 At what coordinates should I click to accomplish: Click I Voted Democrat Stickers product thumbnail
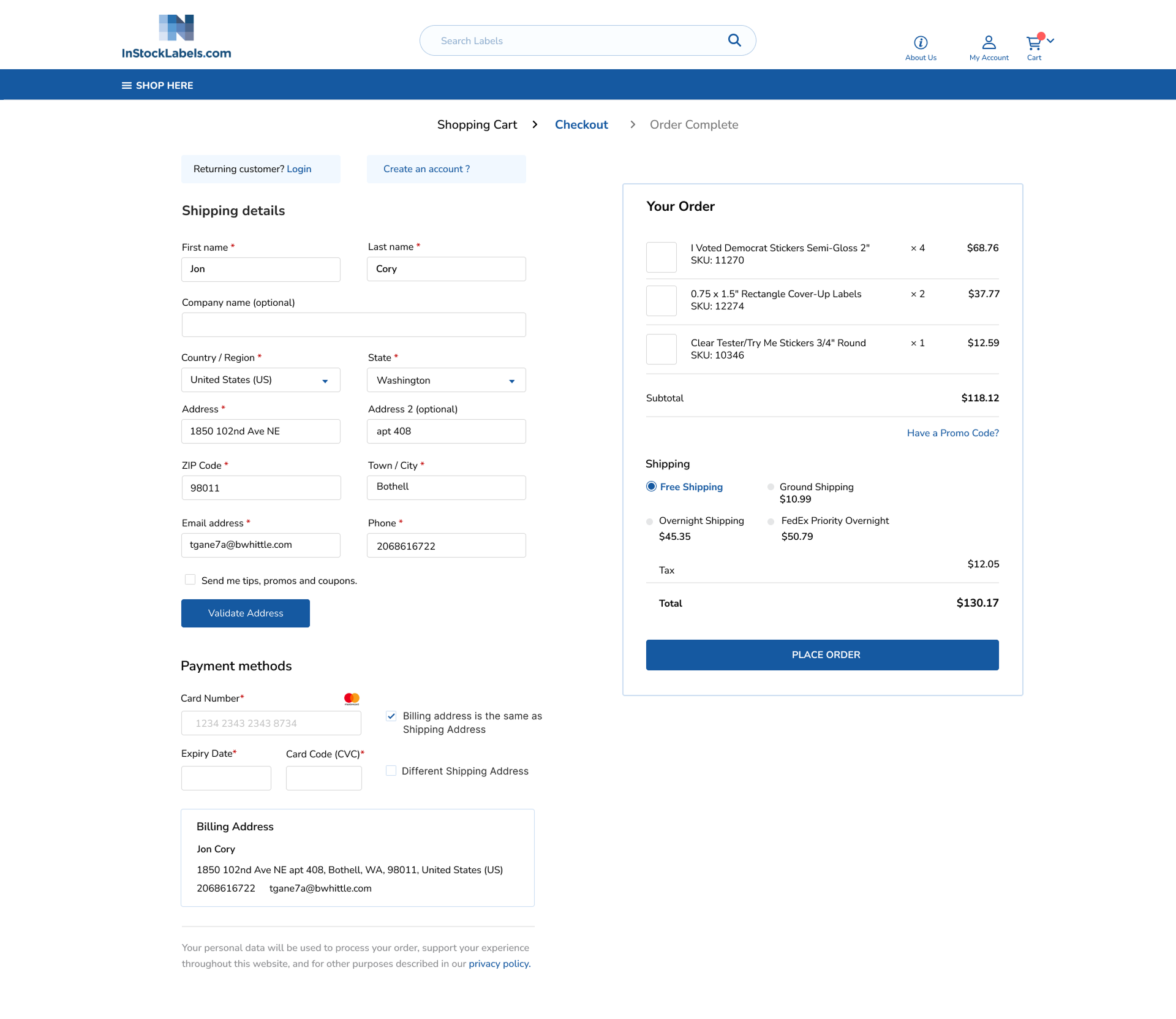661,257
